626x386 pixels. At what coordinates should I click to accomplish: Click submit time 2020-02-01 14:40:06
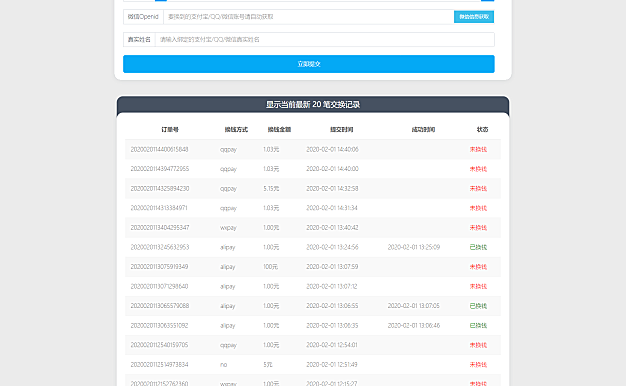click(332, 149)
